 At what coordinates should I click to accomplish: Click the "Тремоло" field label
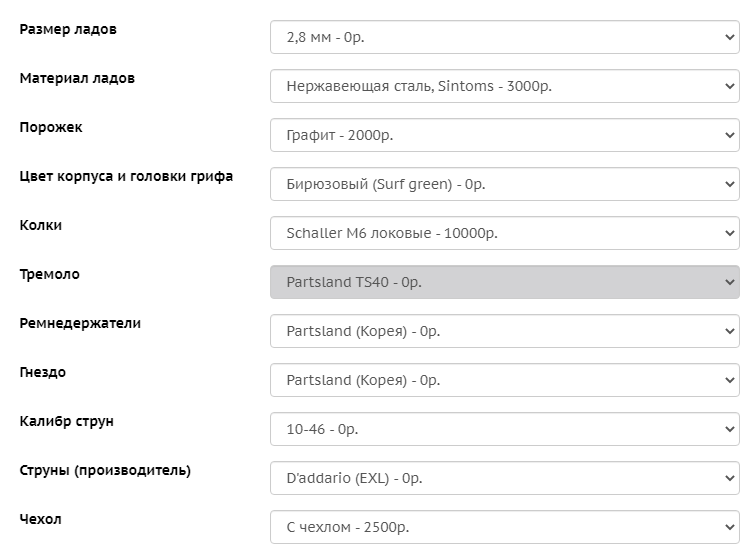point(50,274)
